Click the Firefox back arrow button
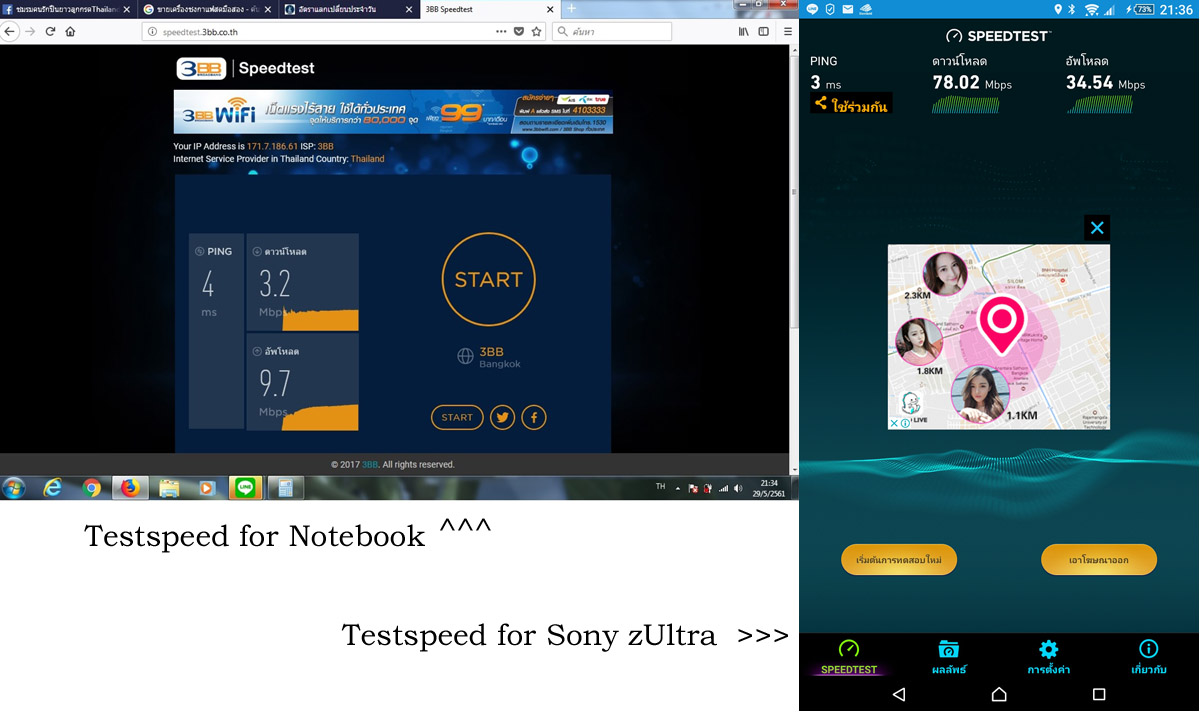 pos(9,31)
